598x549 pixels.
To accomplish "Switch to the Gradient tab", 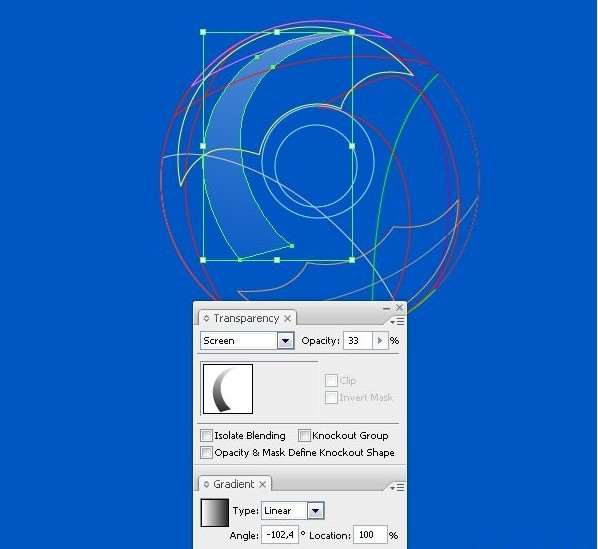I will [x=233, y=484].
